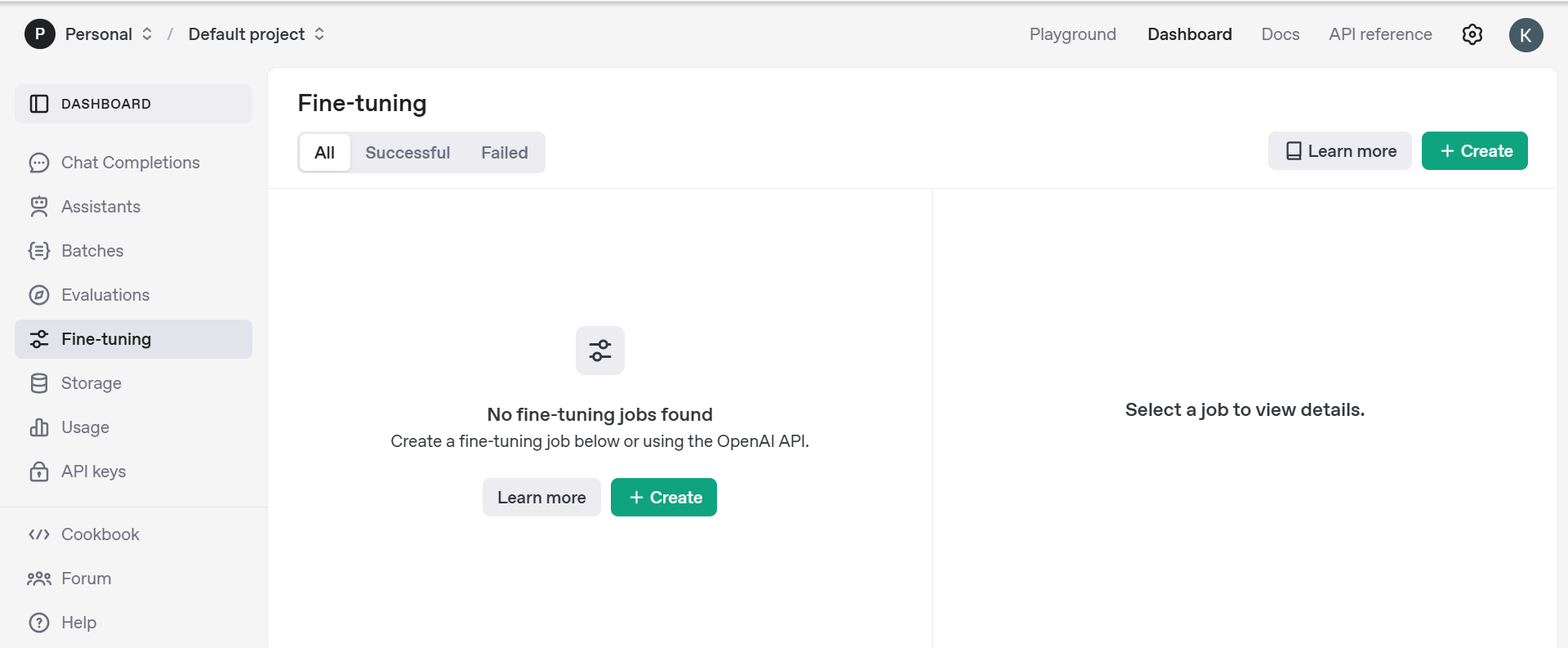Viewport: 1568px width, 648px height.
Task: Filter jobs by the Failed tab
Action: [x=504, y=153]
